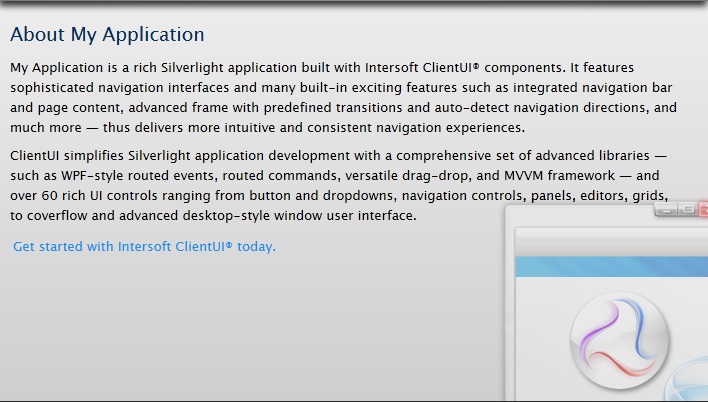Image resolution: width=708 pixels, height=402 pixels.
Task: Click the blue swirl on the sphere logo
Action: click(638, 326)
